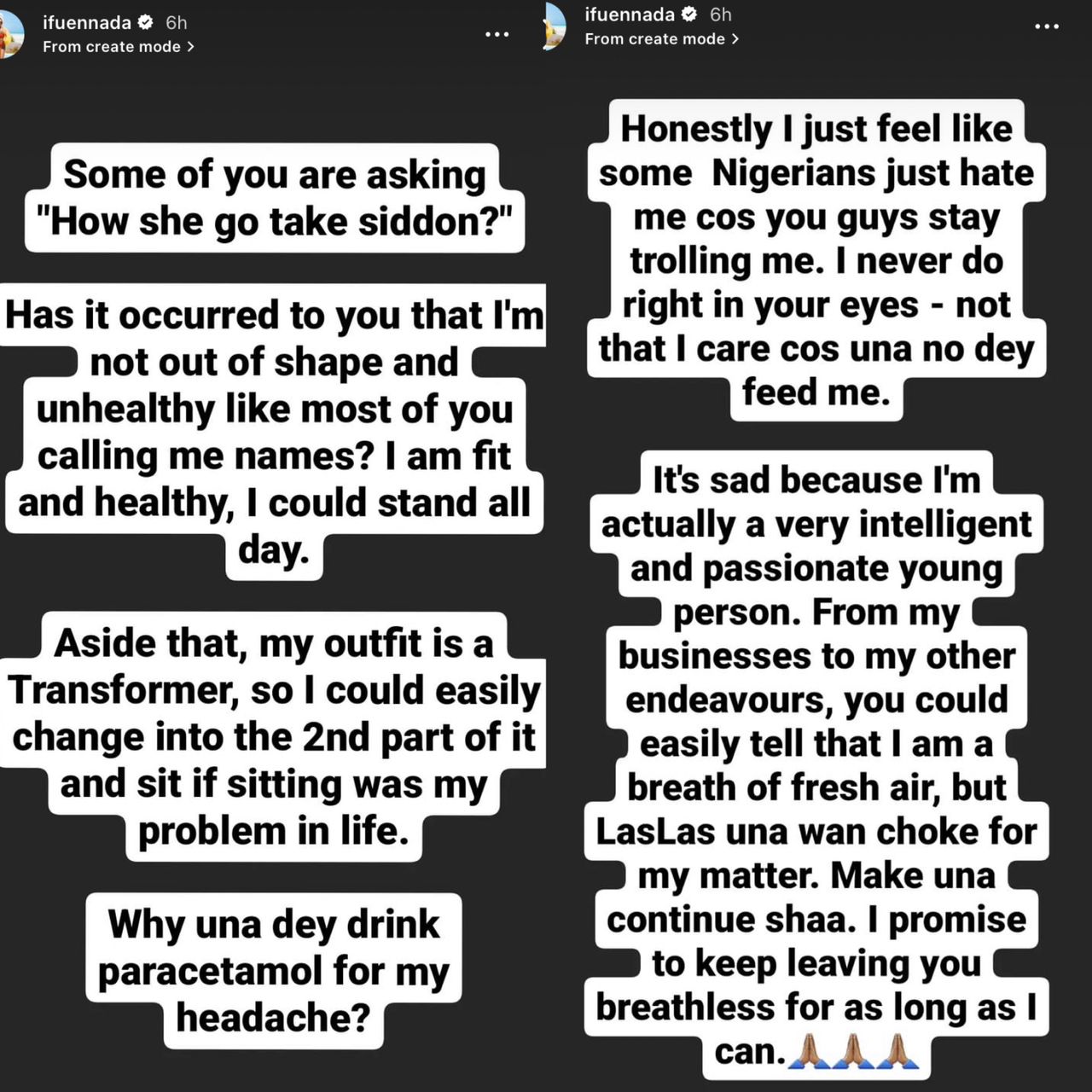1092x1092 pixels.
Task: Open the ifuennada username in the left story
Action: click(87, 22)
